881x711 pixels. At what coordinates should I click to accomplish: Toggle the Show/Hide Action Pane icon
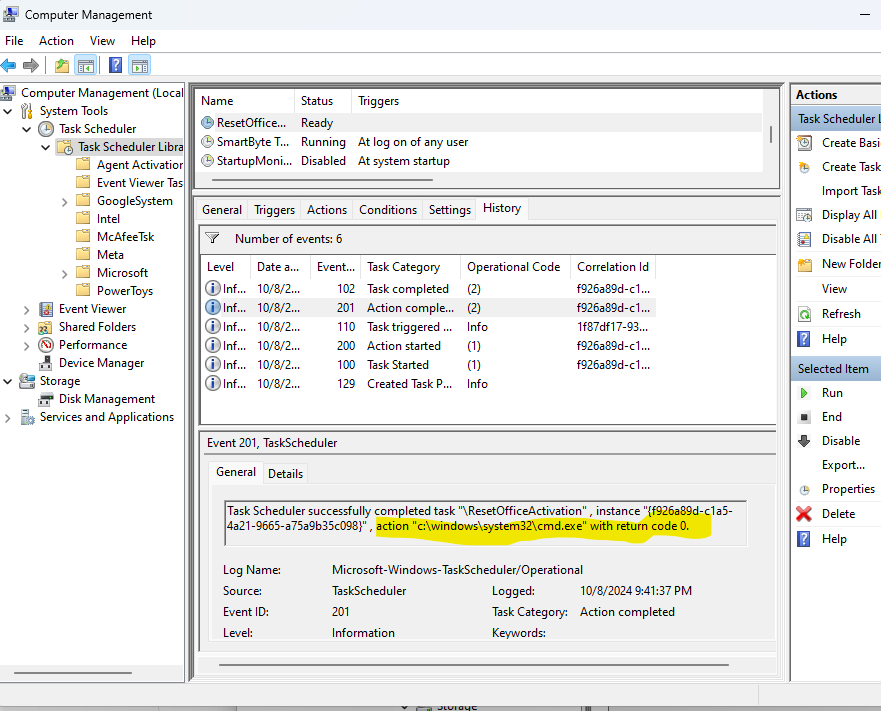point(139,65)
